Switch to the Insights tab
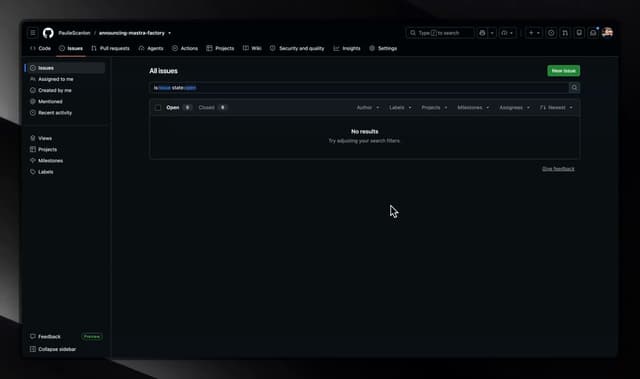The height and width of the screenshot is (379, 640). (347, 48)
